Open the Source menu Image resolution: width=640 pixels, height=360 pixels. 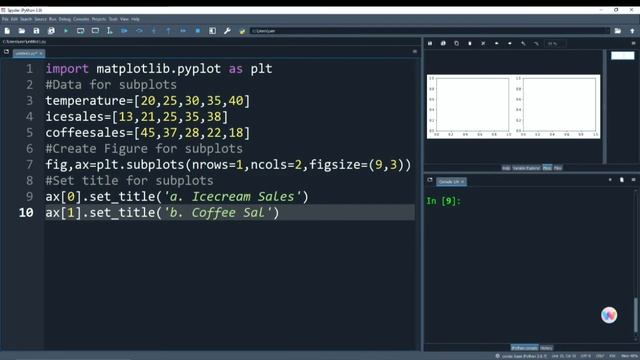click(40, 19)
